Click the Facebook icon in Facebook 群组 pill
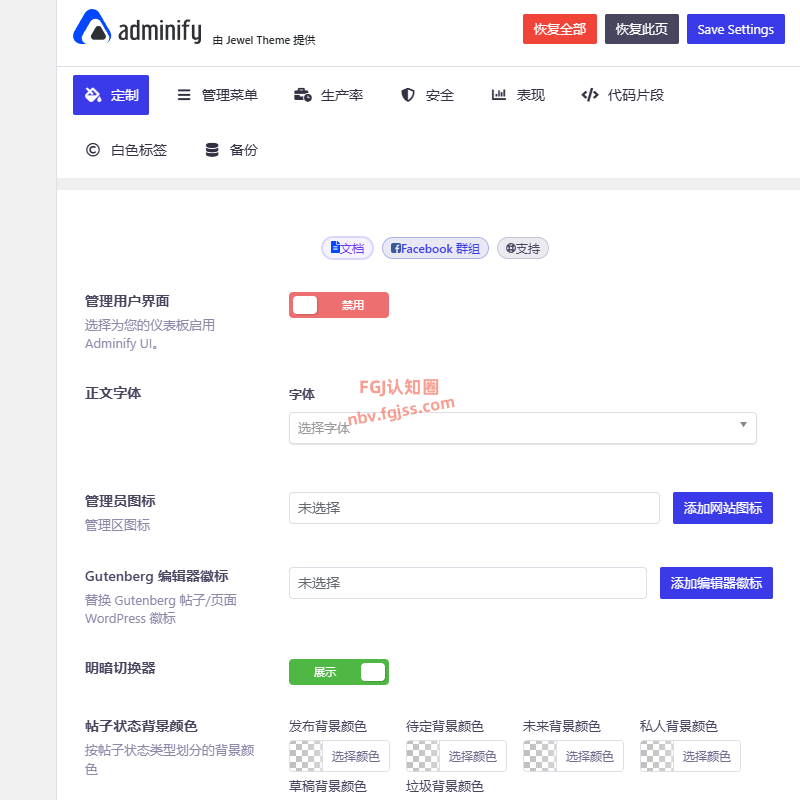Screen dimensions: 800x800 (395, 248)
